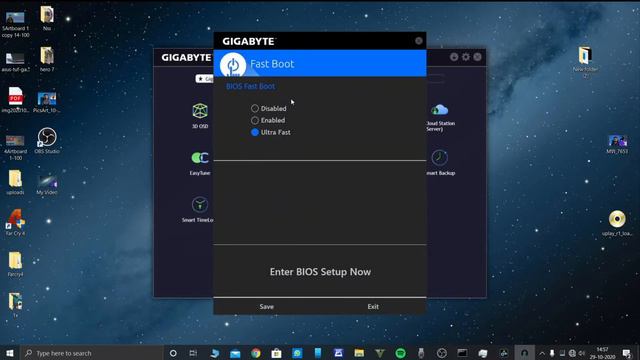Open volume control in system tray
640x360 pixels.
tap(582, 353)
